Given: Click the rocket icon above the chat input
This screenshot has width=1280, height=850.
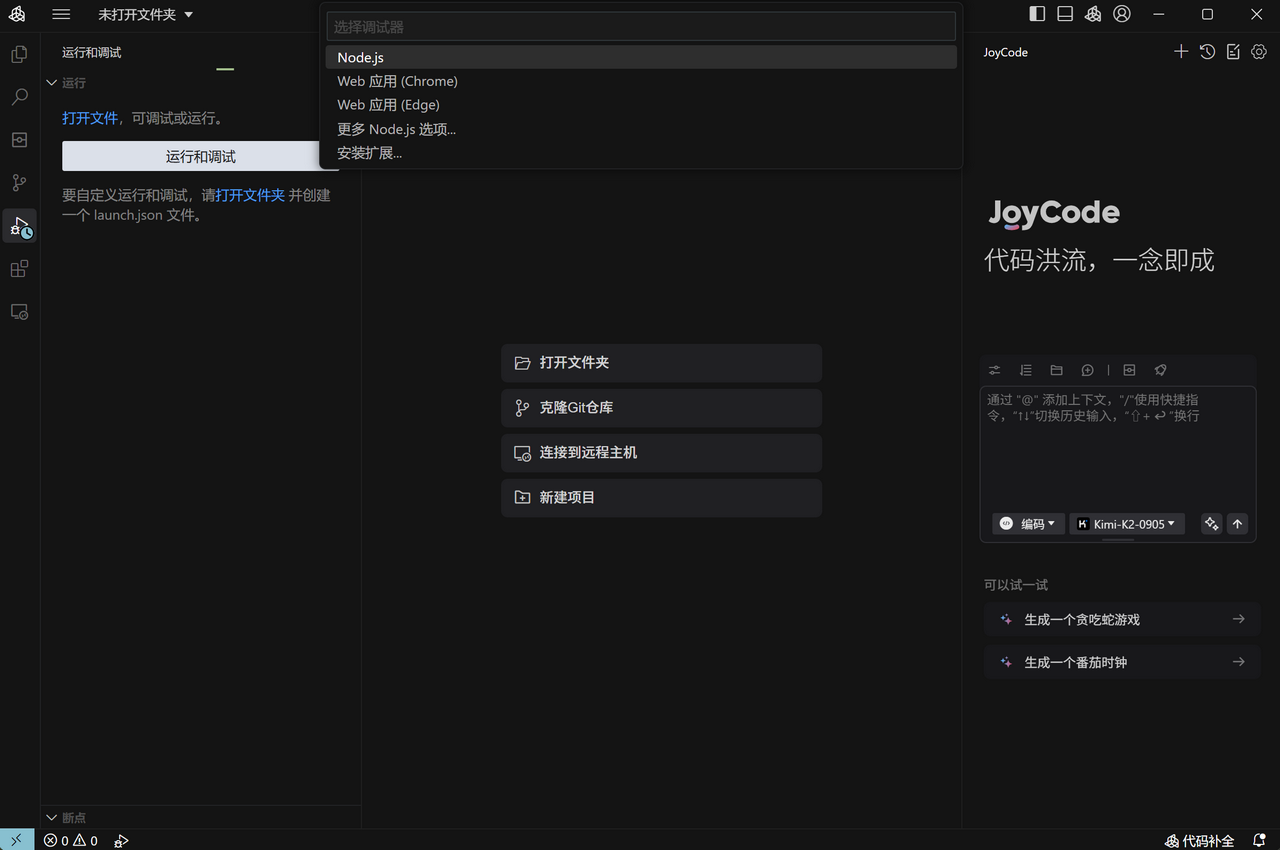Looking at the screenshot, I should (1160, 370).
